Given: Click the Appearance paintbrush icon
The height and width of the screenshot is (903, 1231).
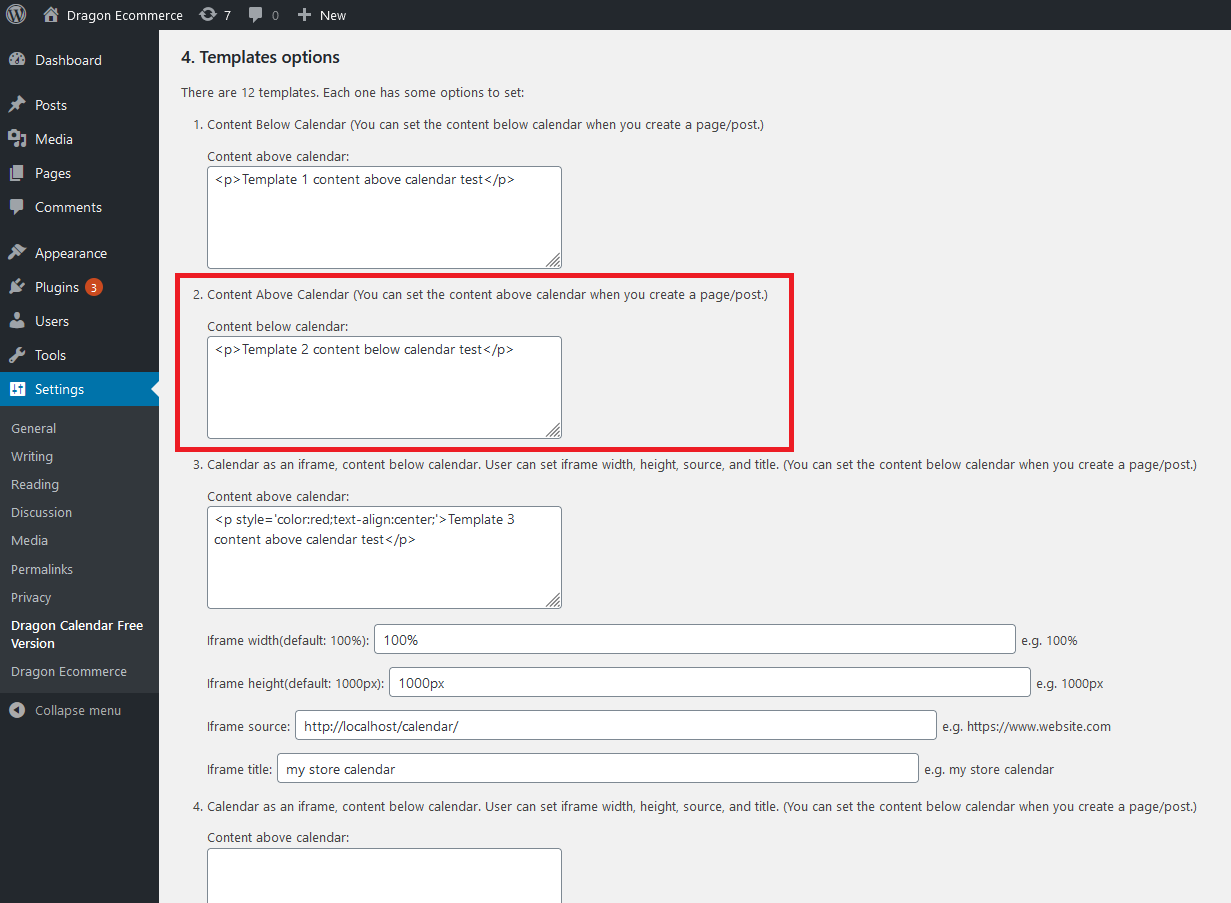Looking at the screenshot, I should point(17,253).
